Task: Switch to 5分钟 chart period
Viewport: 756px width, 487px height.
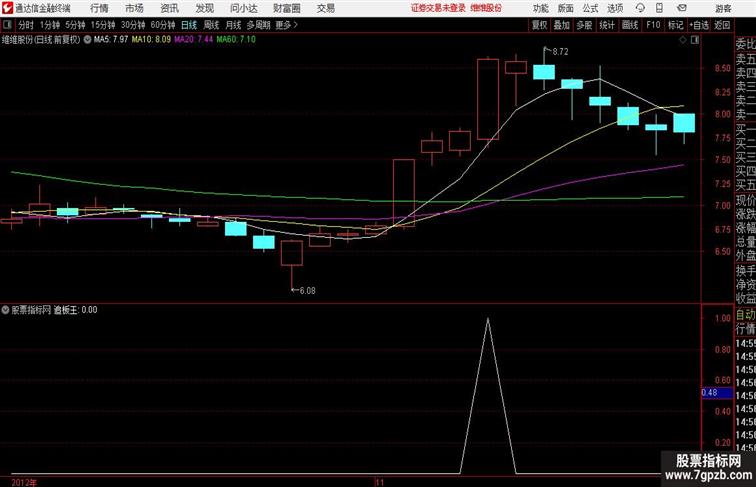Action: click(x=75, y=25)
